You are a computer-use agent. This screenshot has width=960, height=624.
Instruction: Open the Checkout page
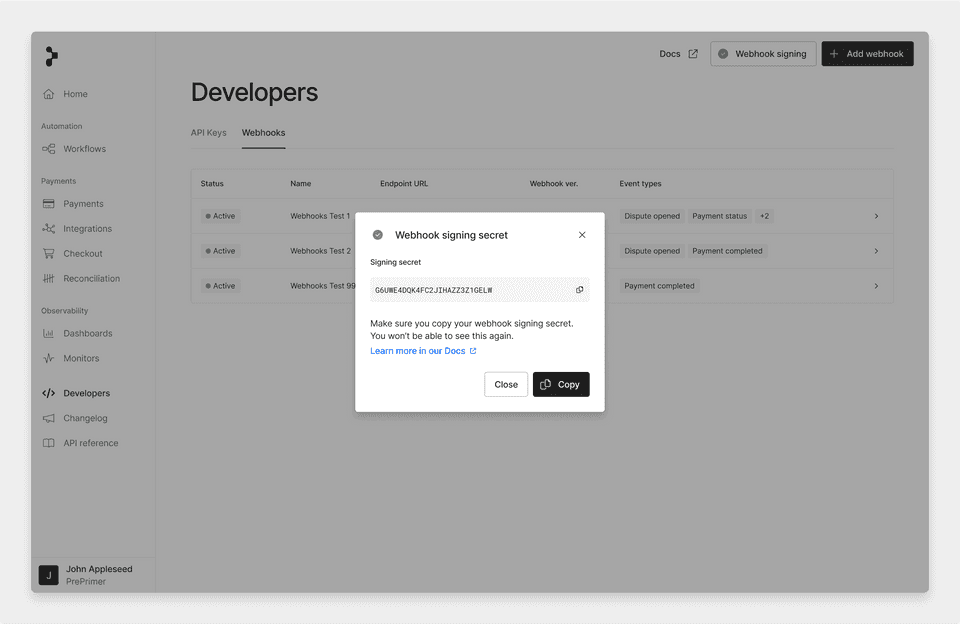pyautogui.click(x=83, y=254)
